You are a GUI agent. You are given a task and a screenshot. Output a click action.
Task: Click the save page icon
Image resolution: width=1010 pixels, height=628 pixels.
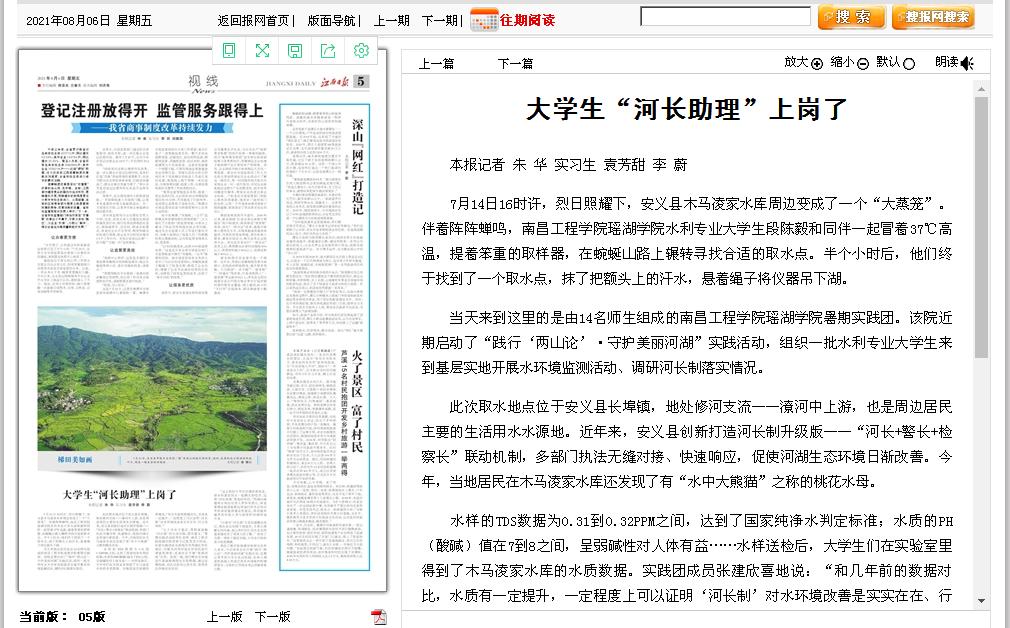pos(295,50)
